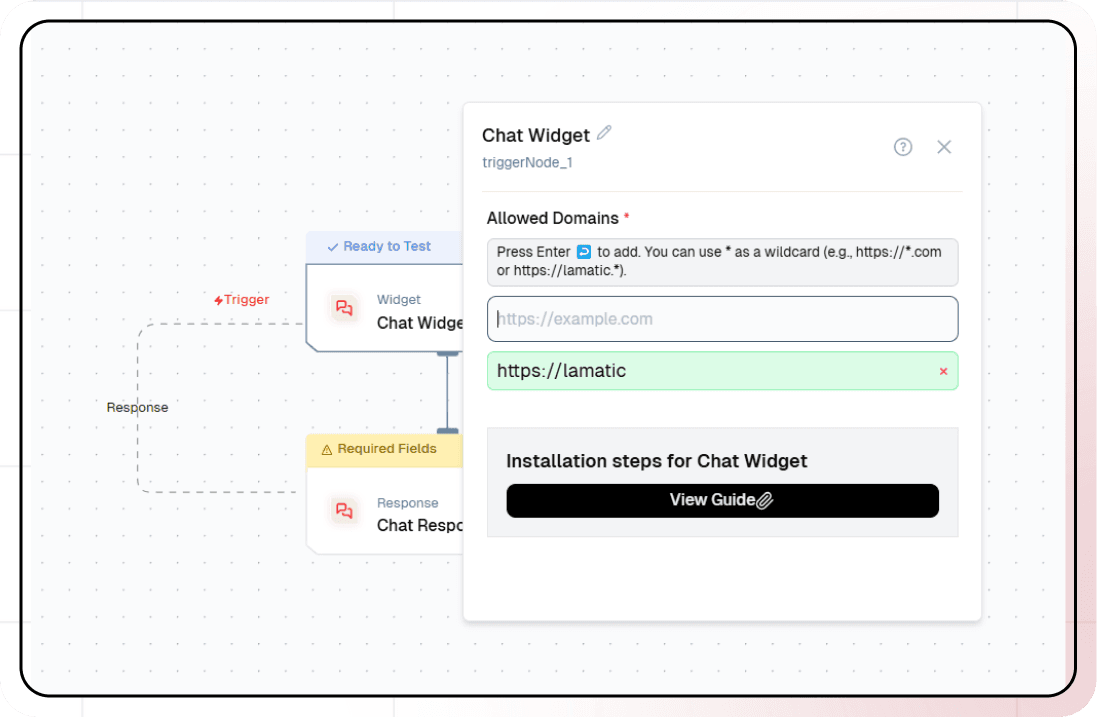
Task: Focus the https://example.com domain input
Action: 722,319
